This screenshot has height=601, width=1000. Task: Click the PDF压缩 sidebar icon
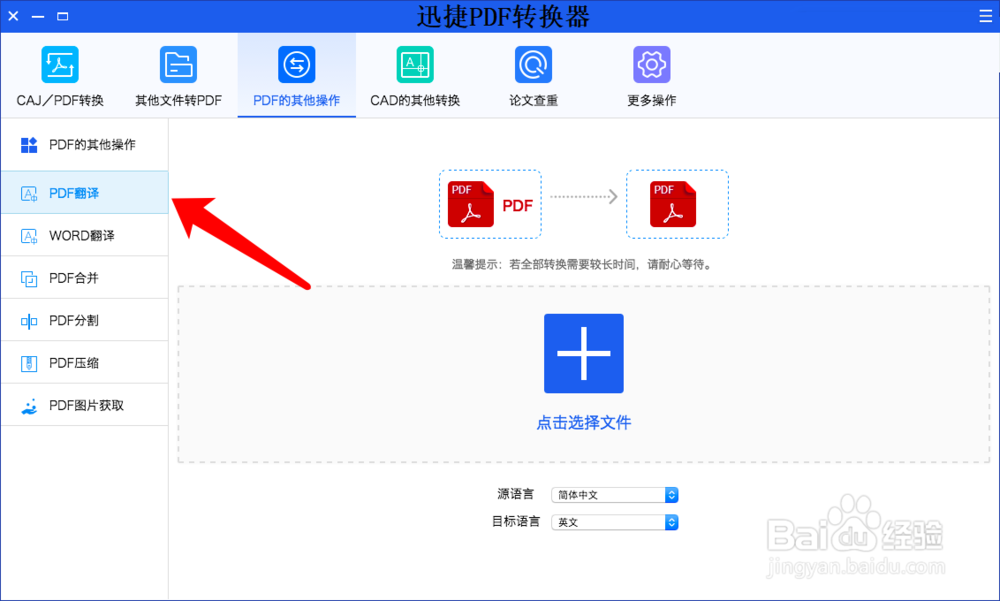point(29,364)
